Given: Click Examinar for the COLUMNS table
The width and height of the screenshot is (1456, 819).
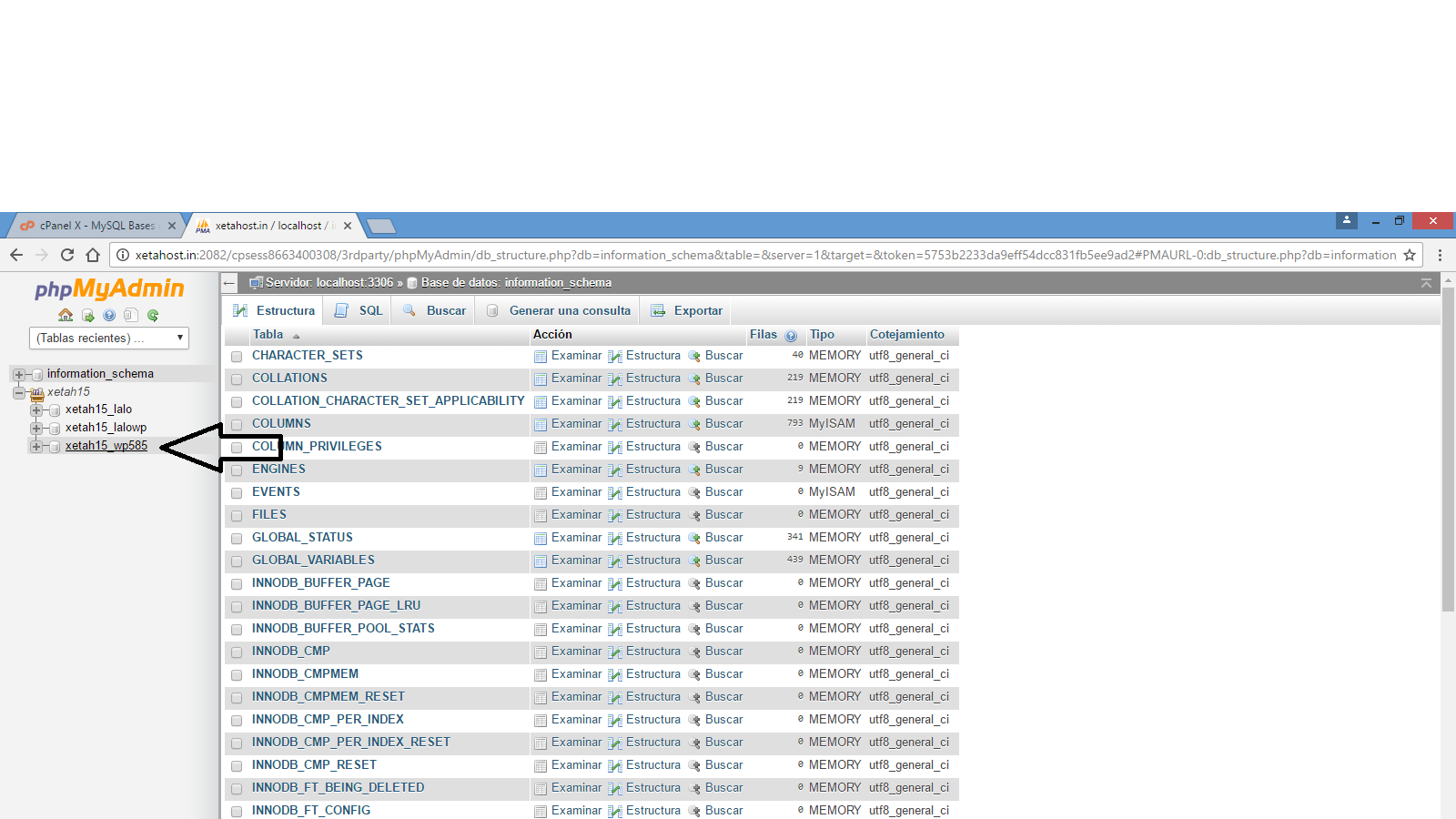Looking at the screenshot, I should coord(576,424).
